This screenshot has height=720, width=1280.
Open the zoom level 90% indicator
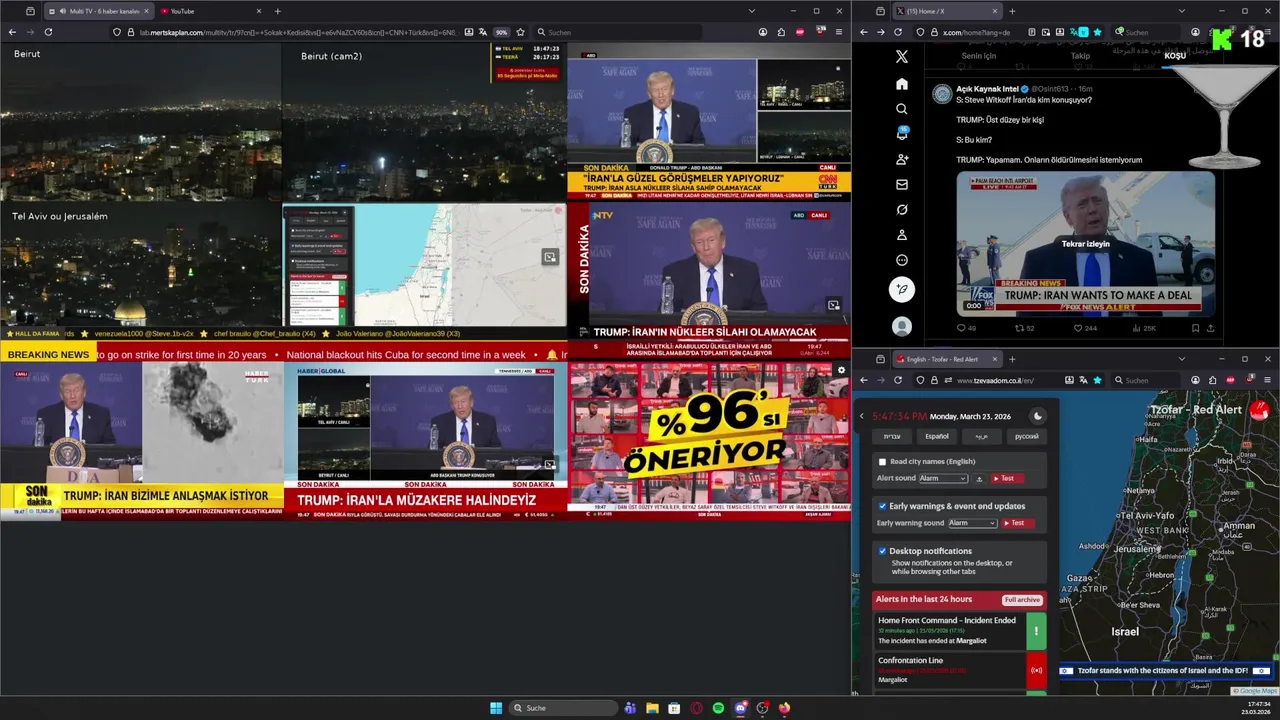click(502, 32)
